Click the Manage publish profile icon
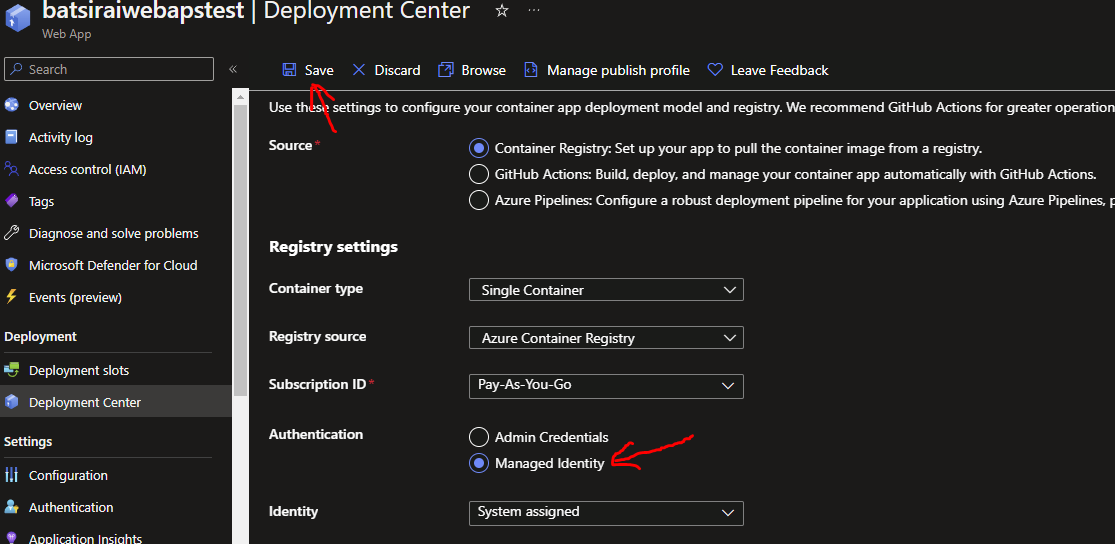1115x544 pixels. coord(530,70)
